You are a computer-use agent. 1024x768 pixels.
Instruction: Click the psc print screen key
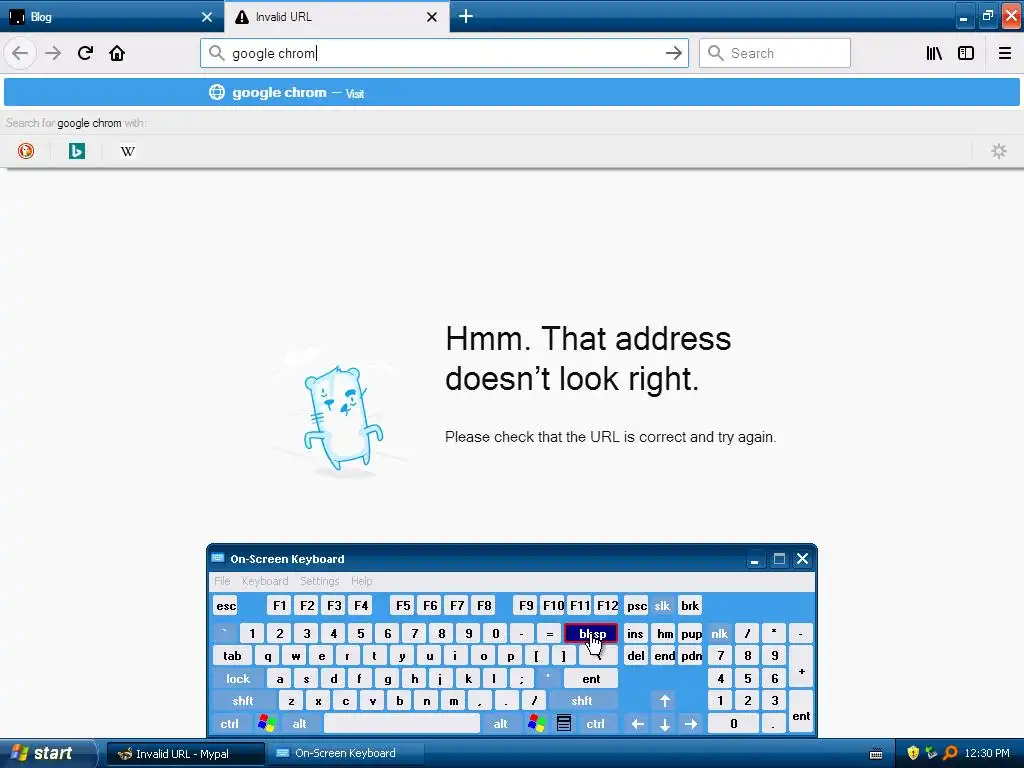pyautogui.click(x=636, y=605)
